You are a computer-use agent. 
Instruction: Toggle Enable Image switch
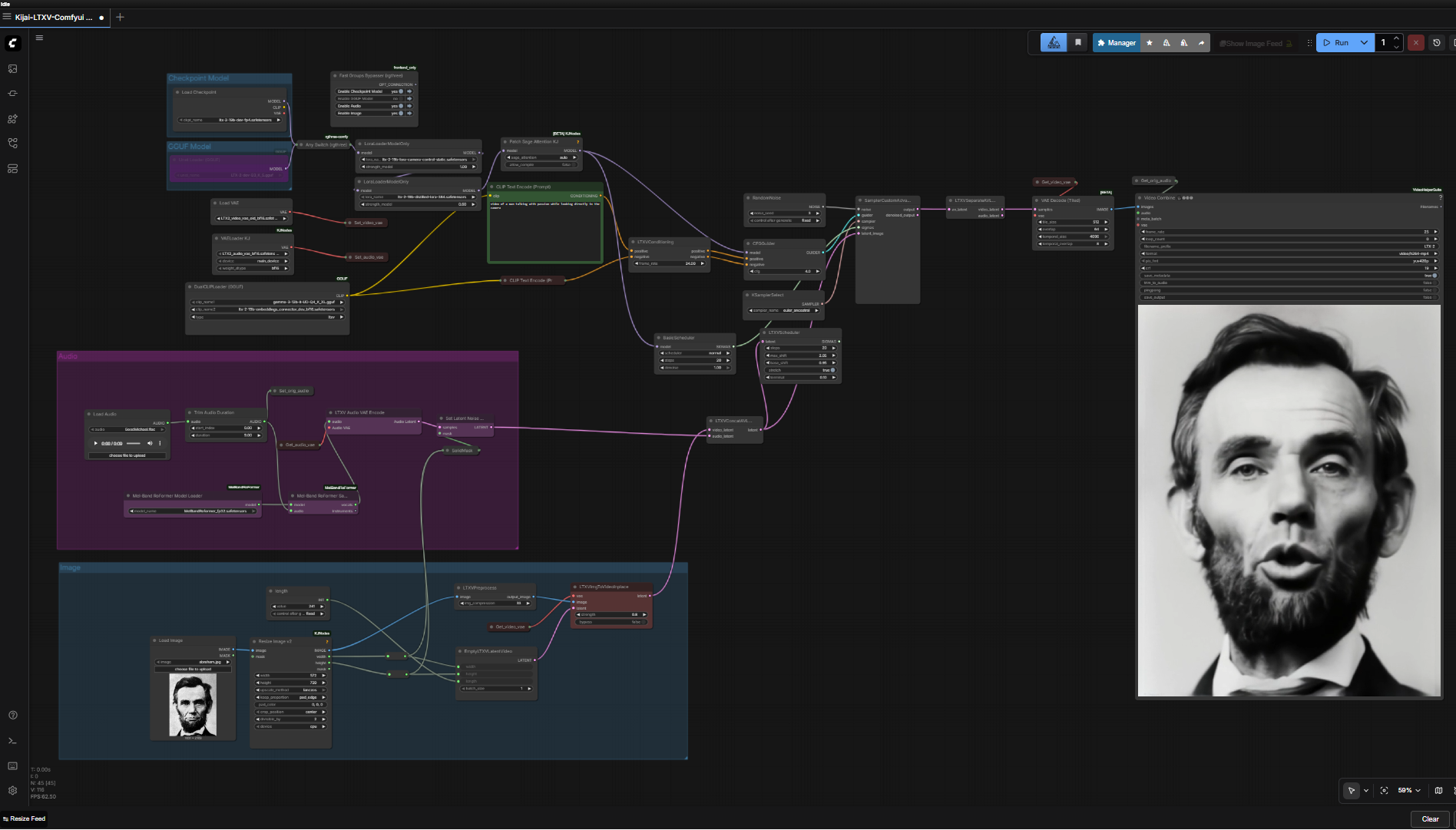click(401, 114)
